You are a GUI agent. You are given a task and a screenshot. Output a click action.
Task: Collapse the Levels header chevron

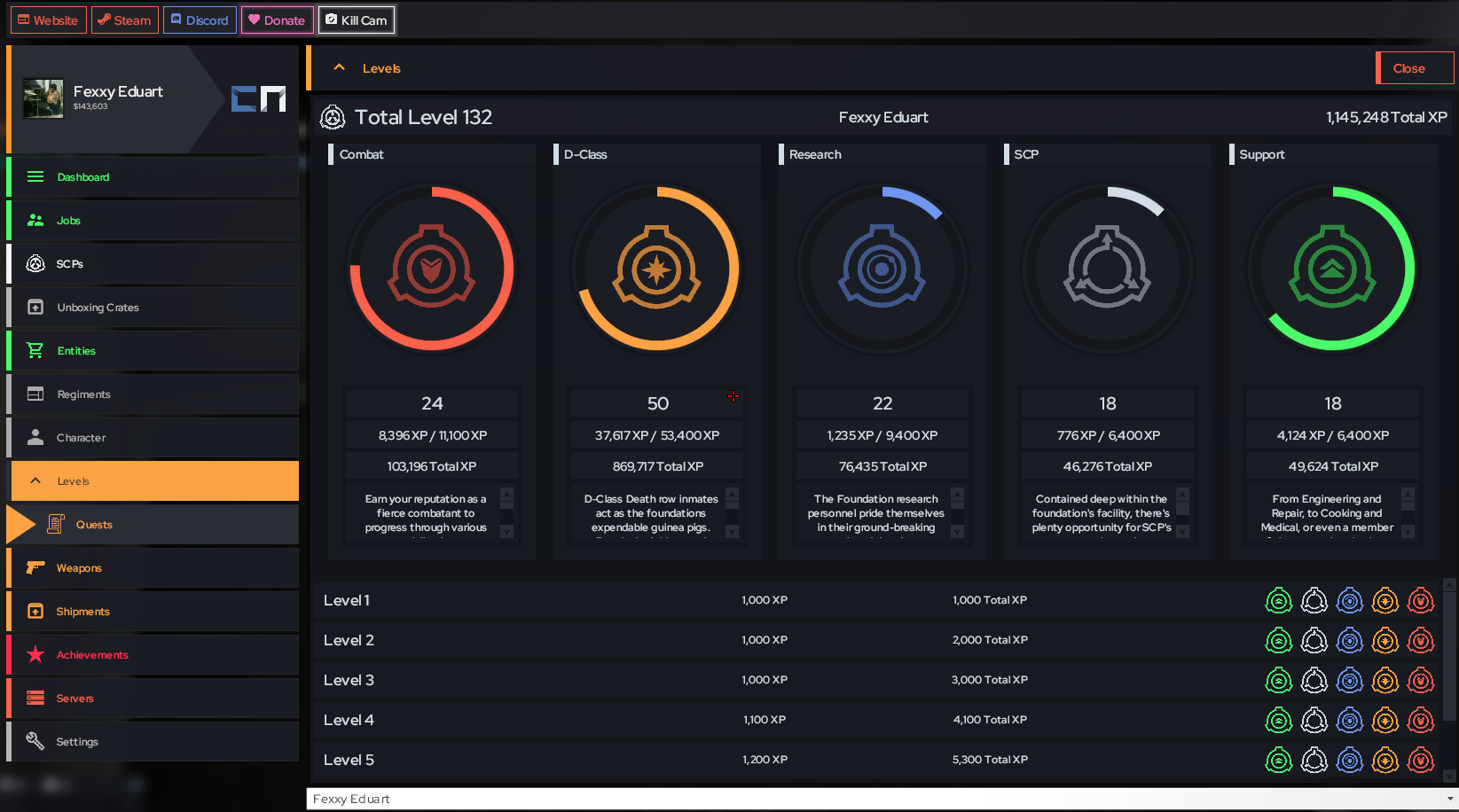(339, 67)
